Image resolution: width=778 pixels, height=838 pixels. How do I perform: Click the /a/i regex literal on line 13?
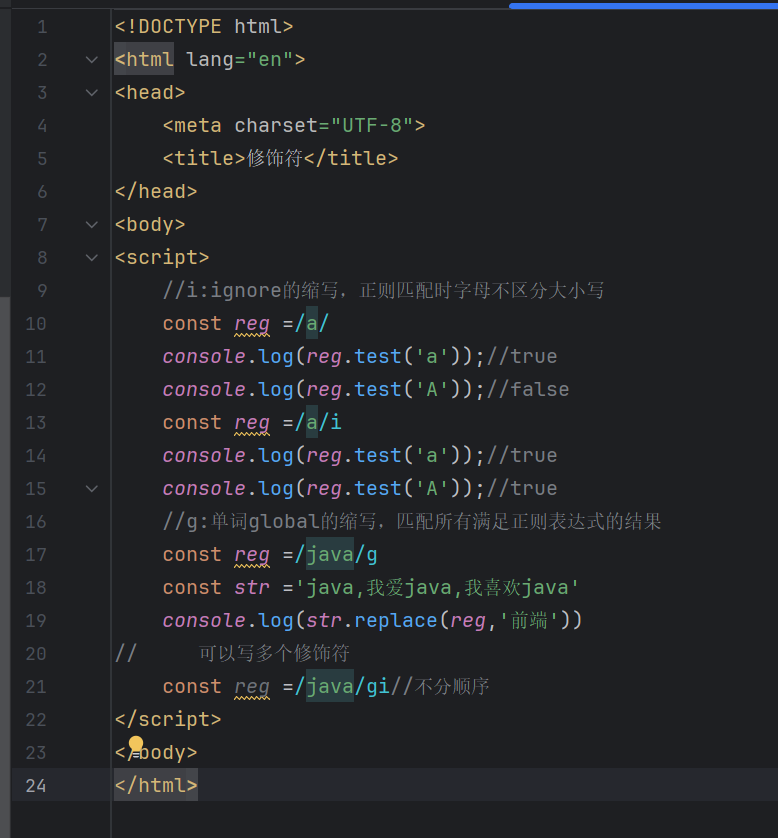(318, 423)
